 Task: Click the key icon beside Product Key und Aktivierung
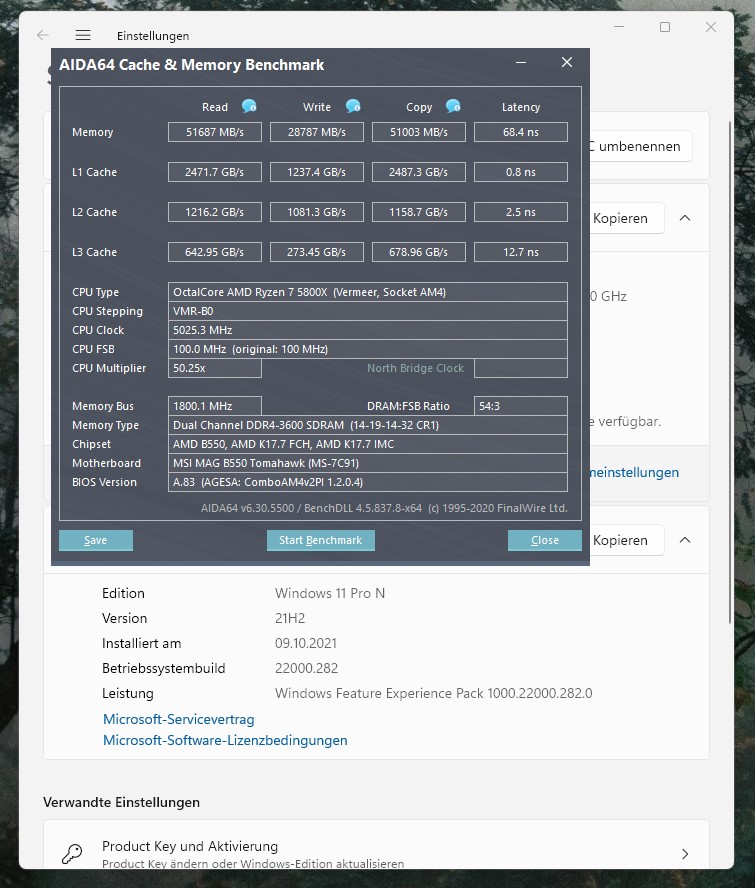tap(72, 853)
